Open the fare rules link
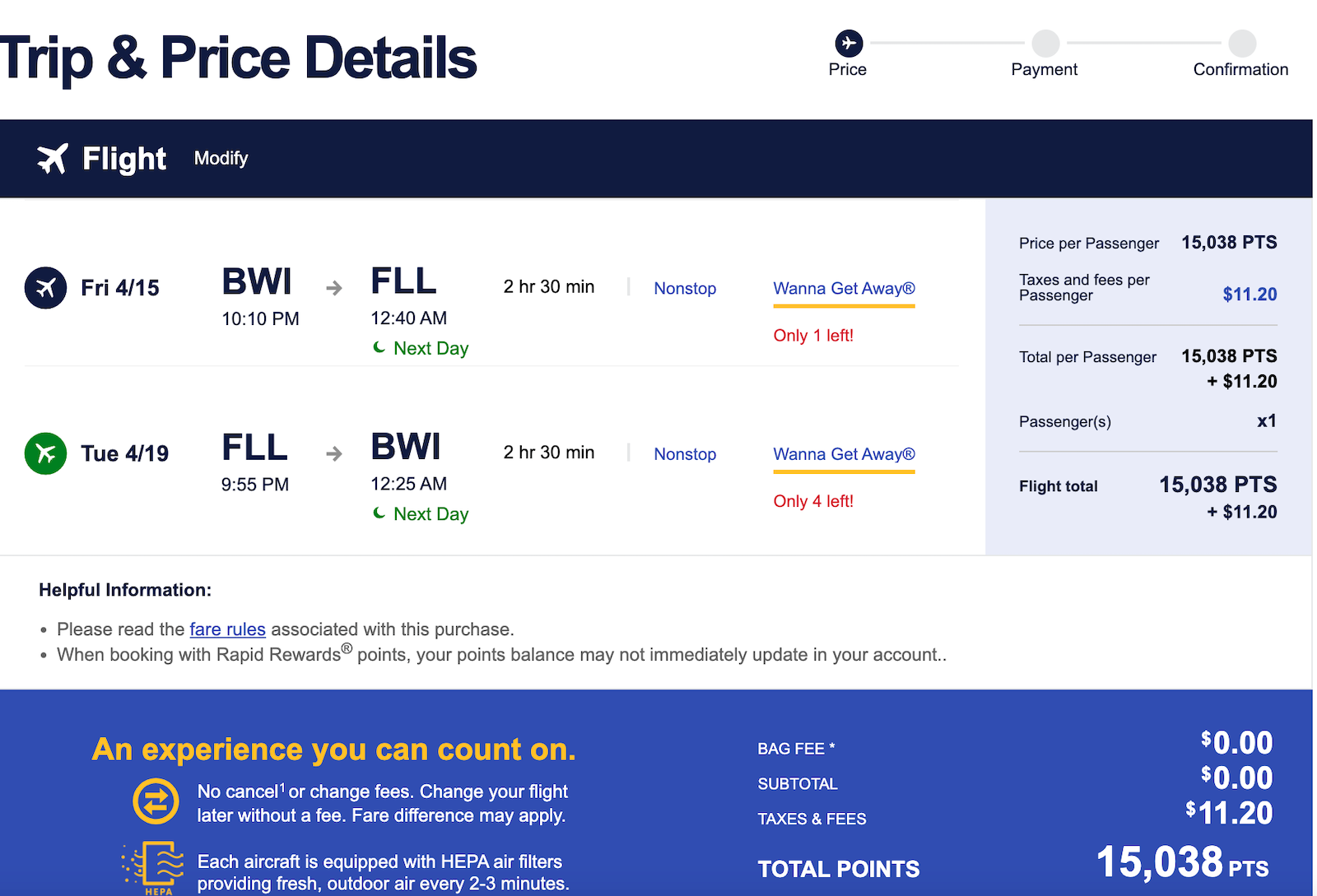Image resolution: width=1317 pixels, height=896 pixels. click(227, 629)
